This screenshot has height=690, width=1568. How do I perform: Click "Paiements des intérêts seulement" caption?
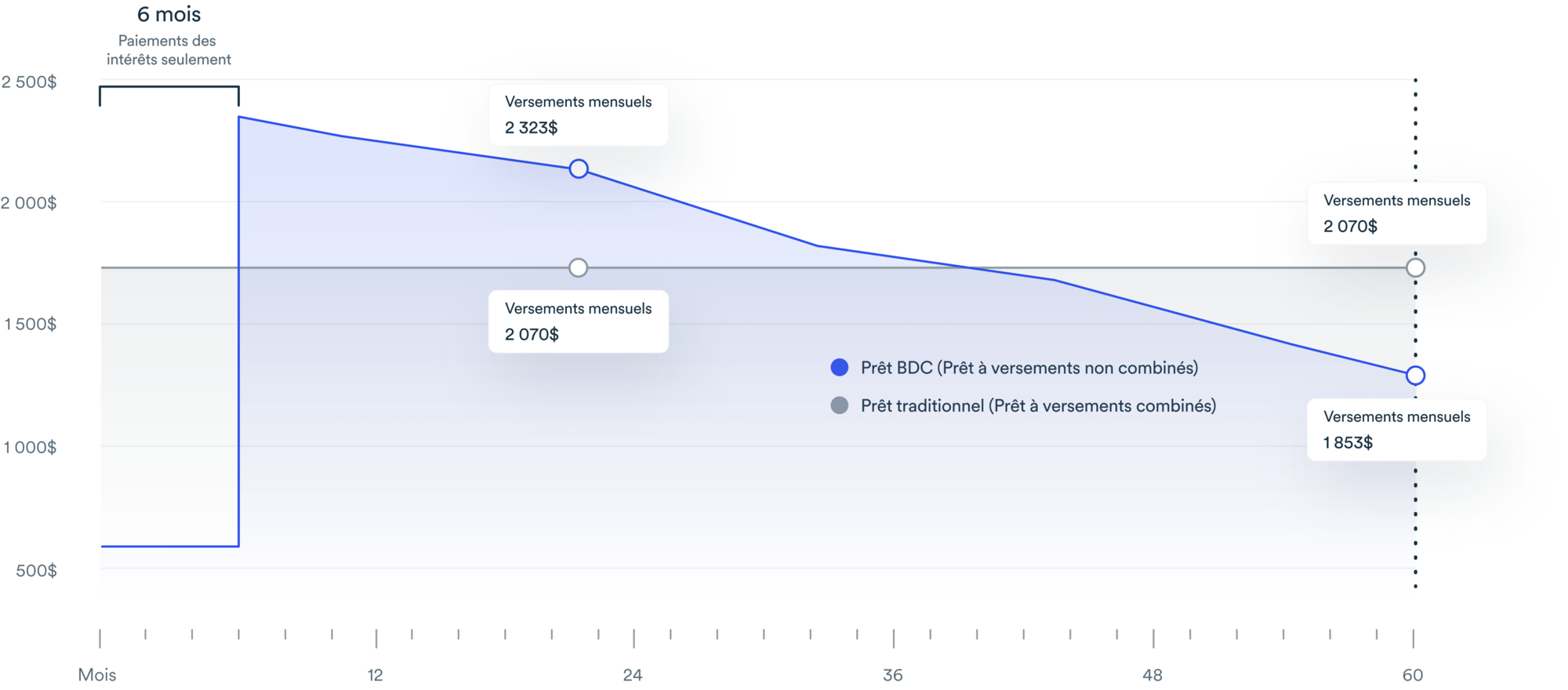point(168,50)
